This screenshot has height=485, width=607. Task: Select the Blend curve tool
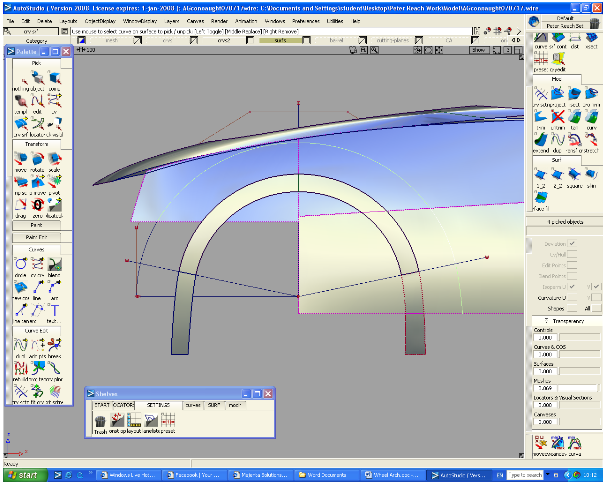pos(55,266)
